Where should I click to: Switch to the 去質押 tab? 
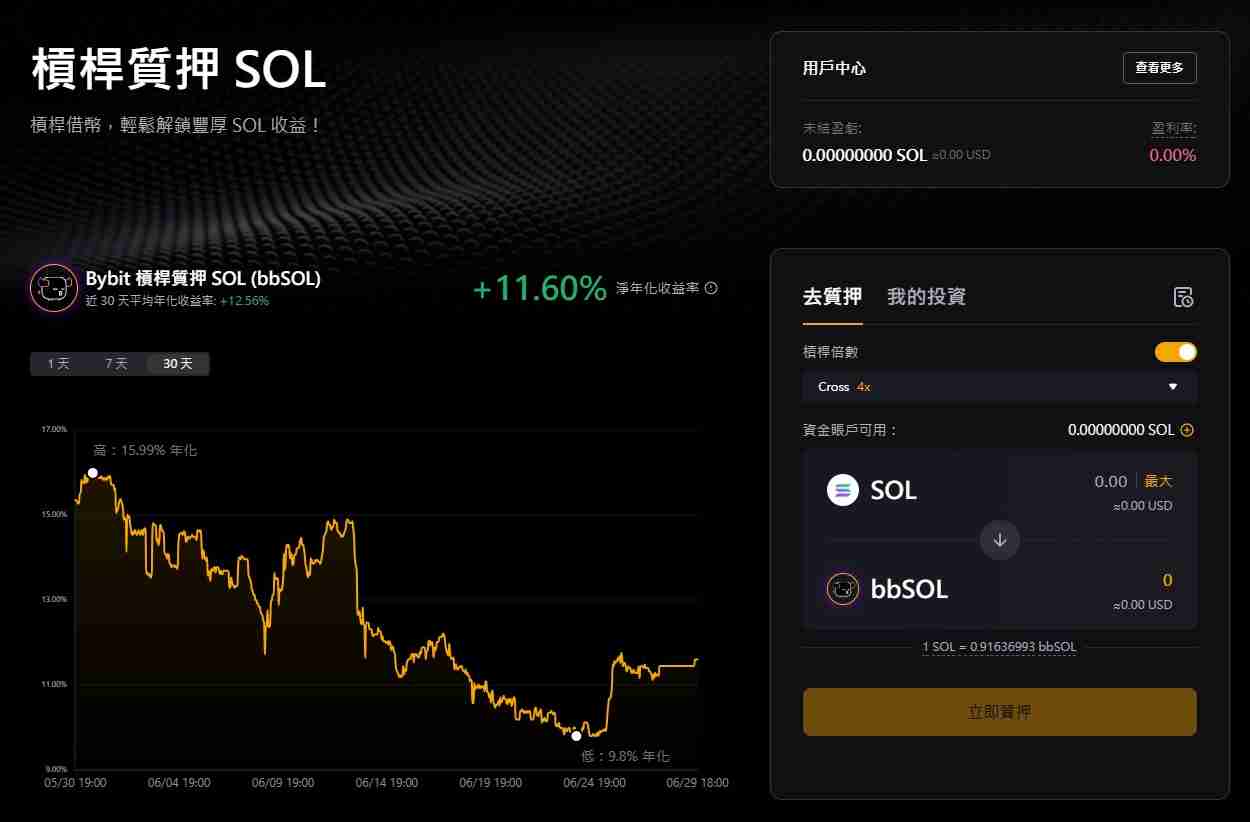tap(831, 297)
